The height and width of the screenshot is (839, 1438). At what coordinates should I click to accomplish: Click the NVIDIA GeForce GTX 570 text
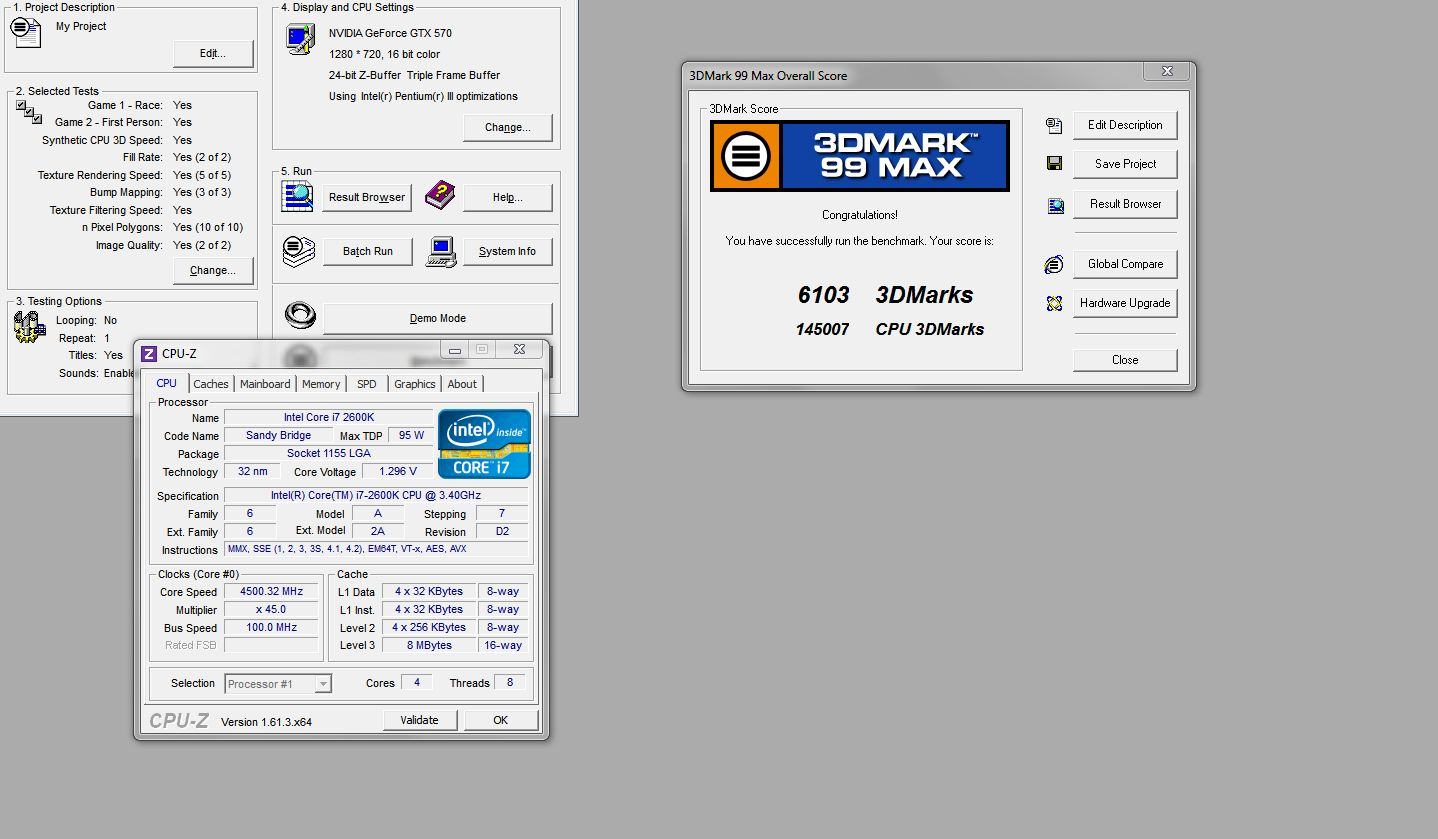[x=390, y=33]
